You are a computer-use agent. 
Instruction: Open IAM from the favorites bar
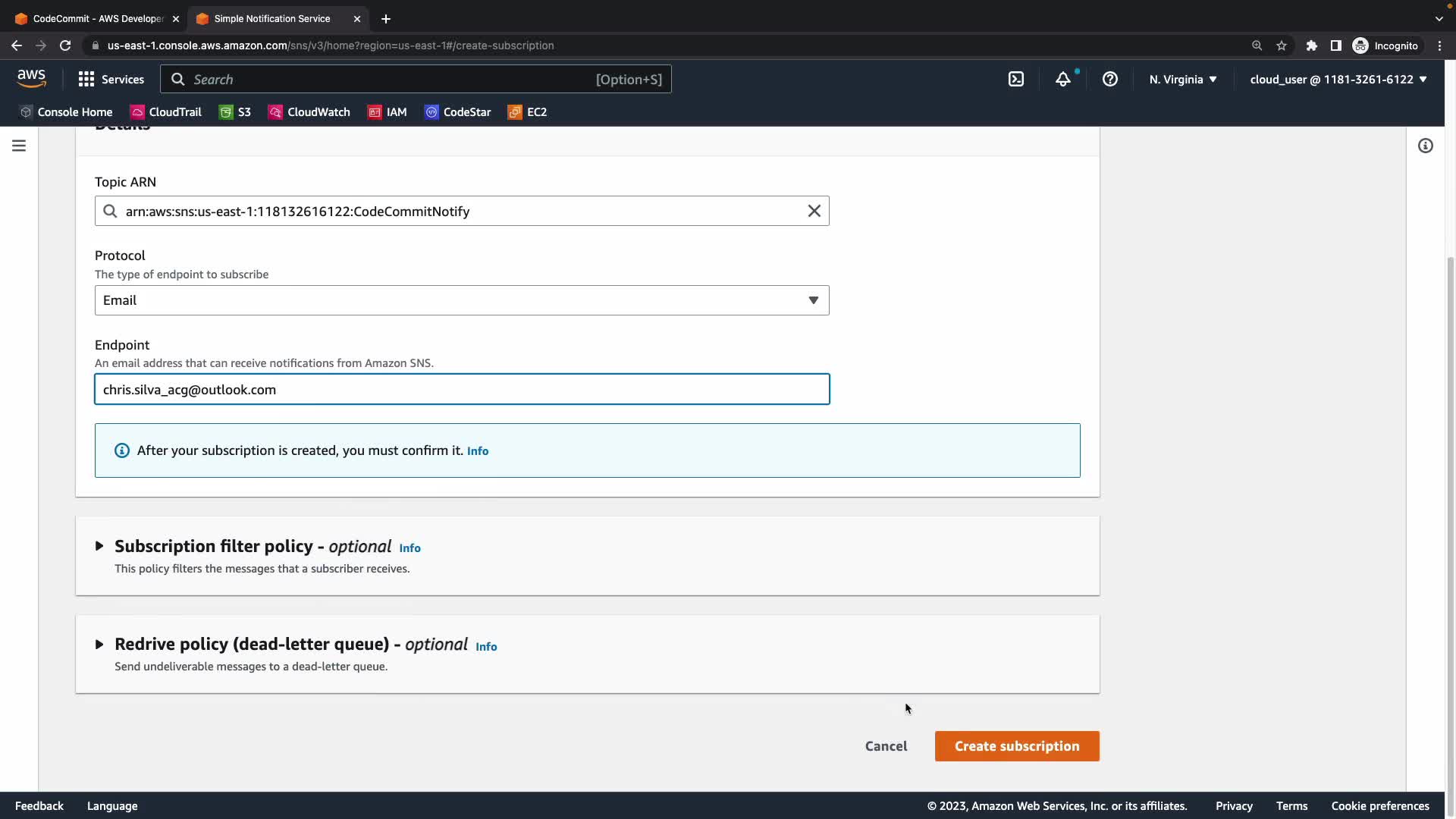(388, 112)
